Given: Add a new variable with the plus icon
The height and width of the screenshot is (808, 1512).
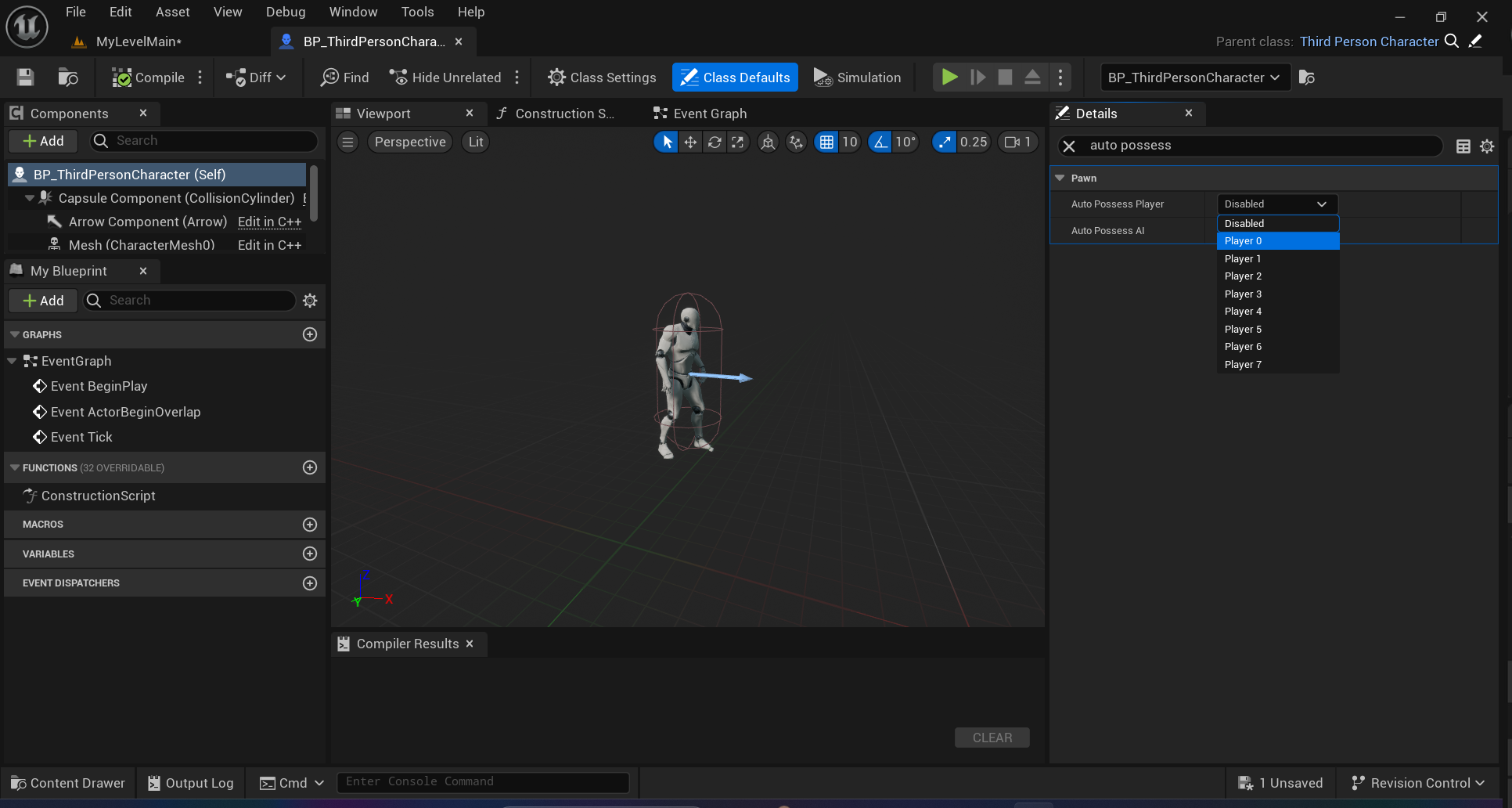Looking at the screenshot, I should pyautogui.click(x=310, y=554).
